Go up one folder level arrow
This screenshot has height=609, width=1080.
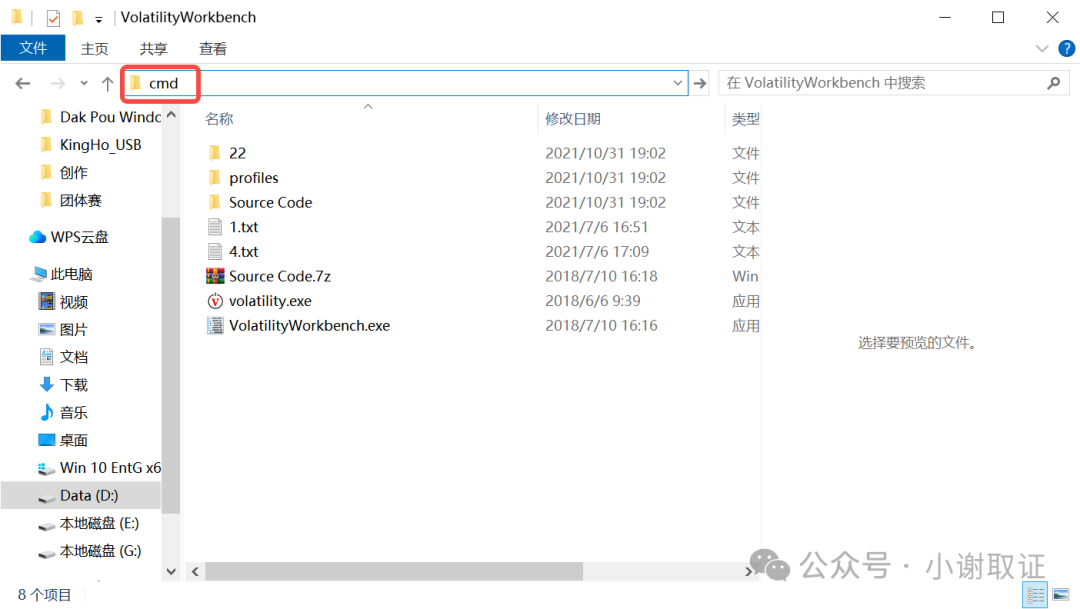tap(107, 83)
